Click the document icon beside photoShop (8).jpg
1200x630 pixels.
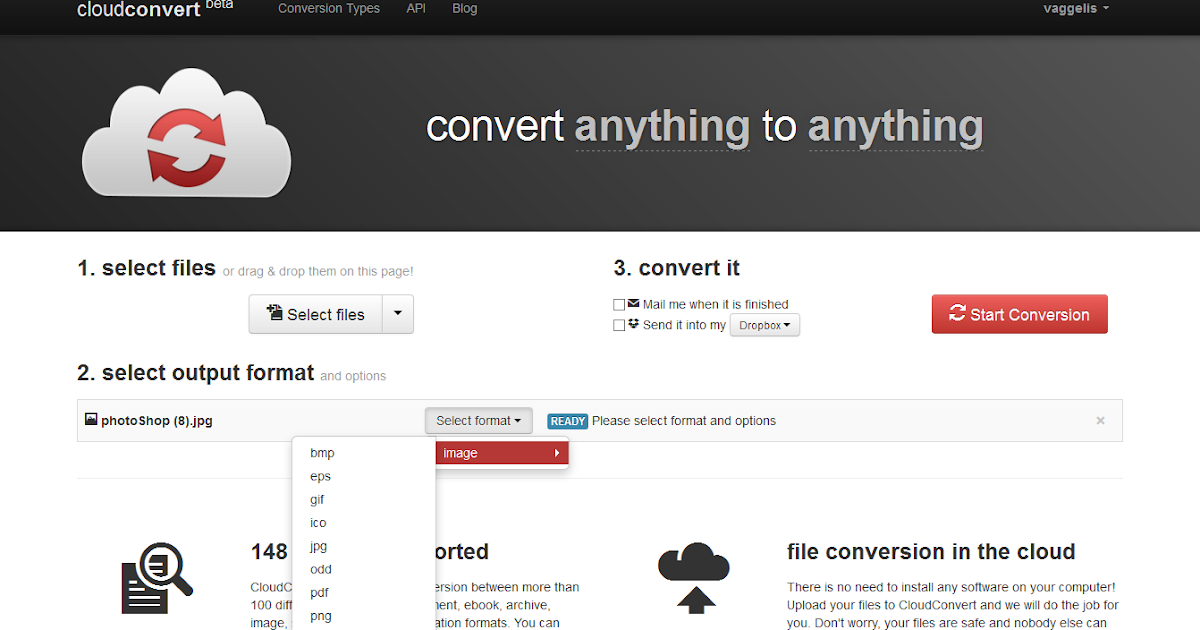coord(91,420)
